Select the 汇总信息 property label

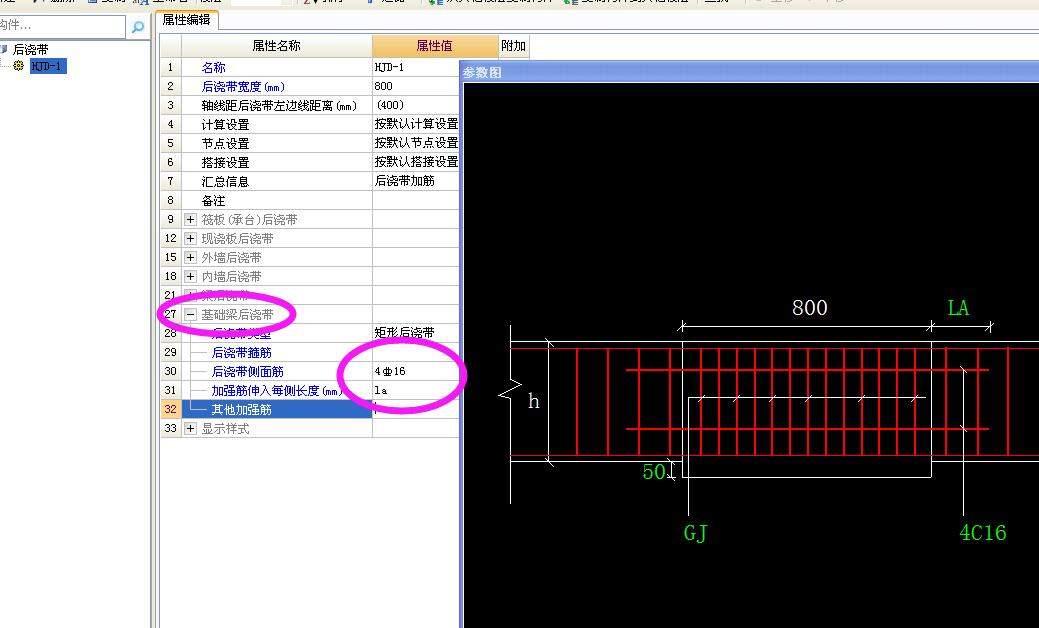point(225,182)
